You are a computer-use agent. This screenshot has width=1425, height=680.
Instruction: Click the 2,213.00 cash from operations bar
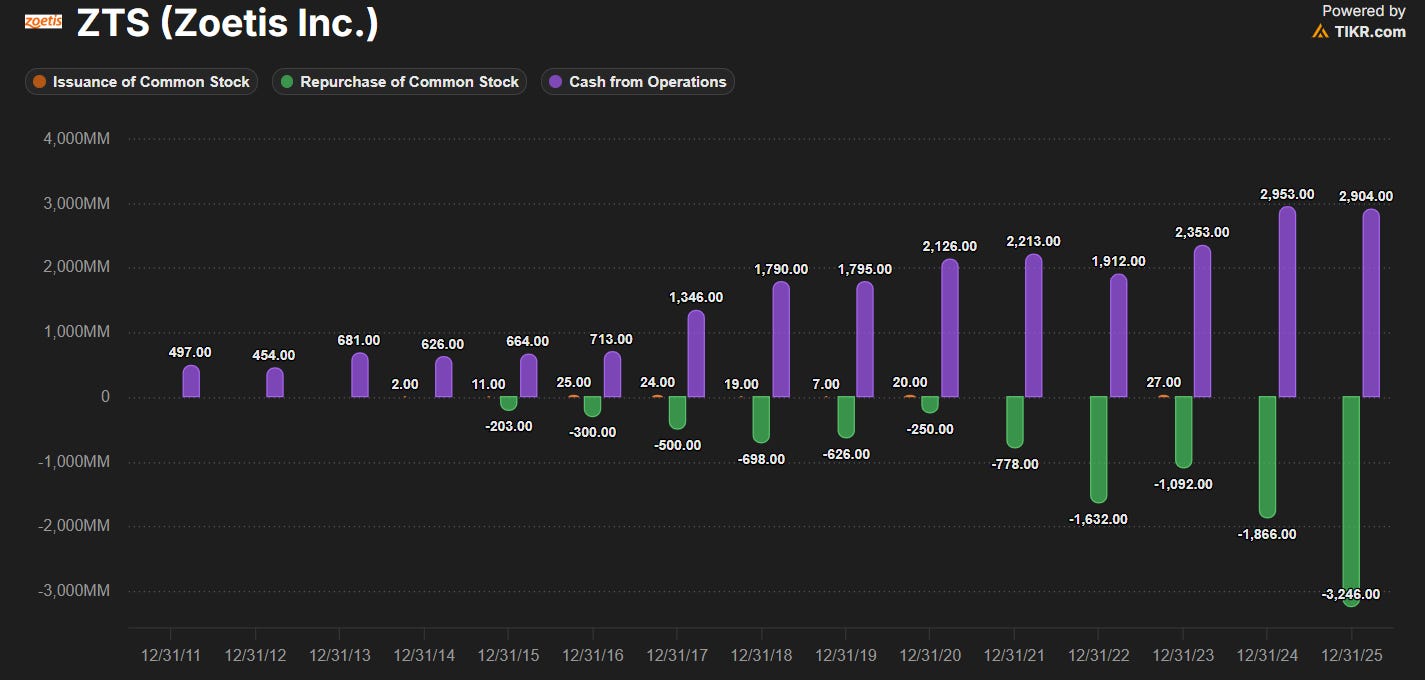[1034, 325]
